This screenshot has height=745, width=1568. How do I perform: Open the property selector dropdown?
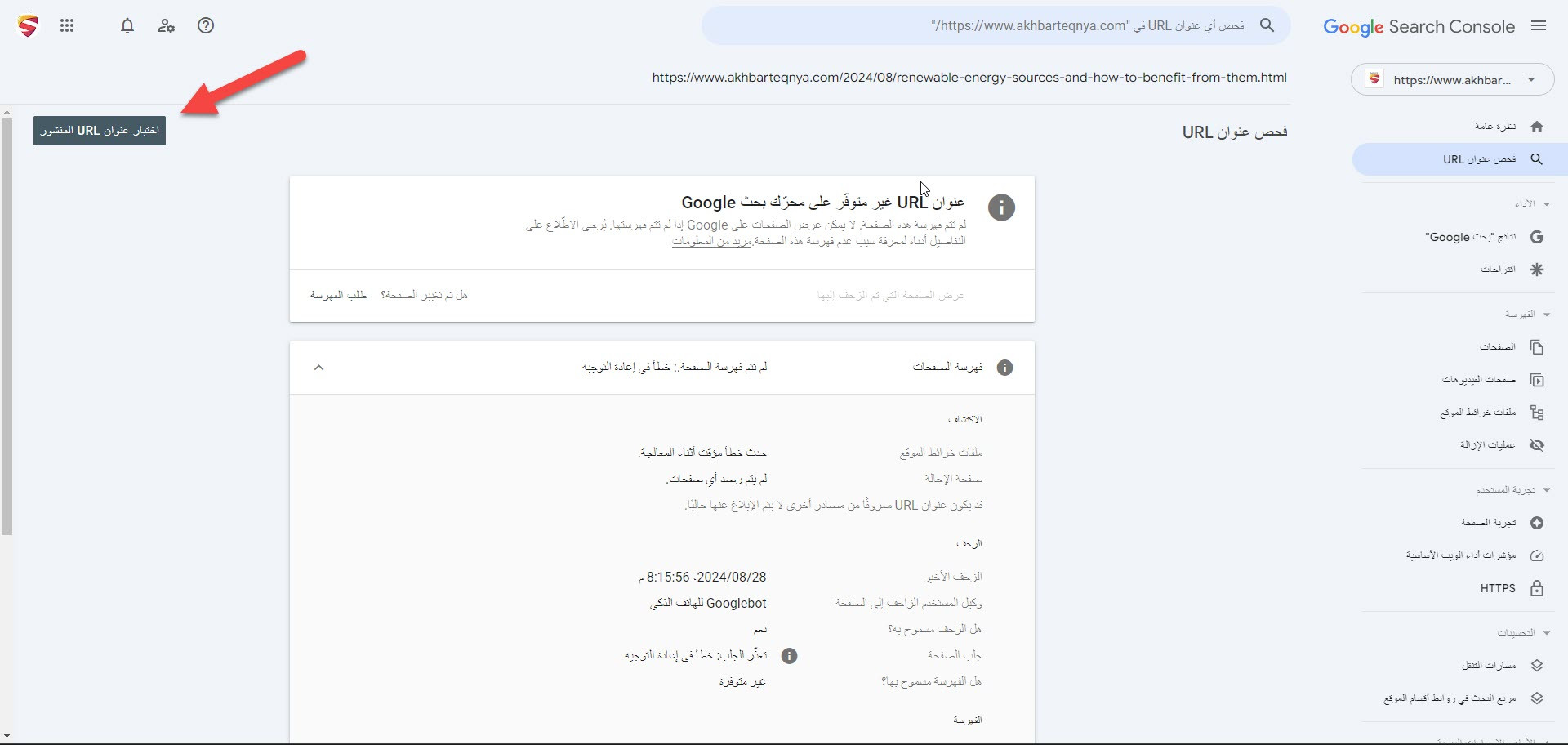1453,79
